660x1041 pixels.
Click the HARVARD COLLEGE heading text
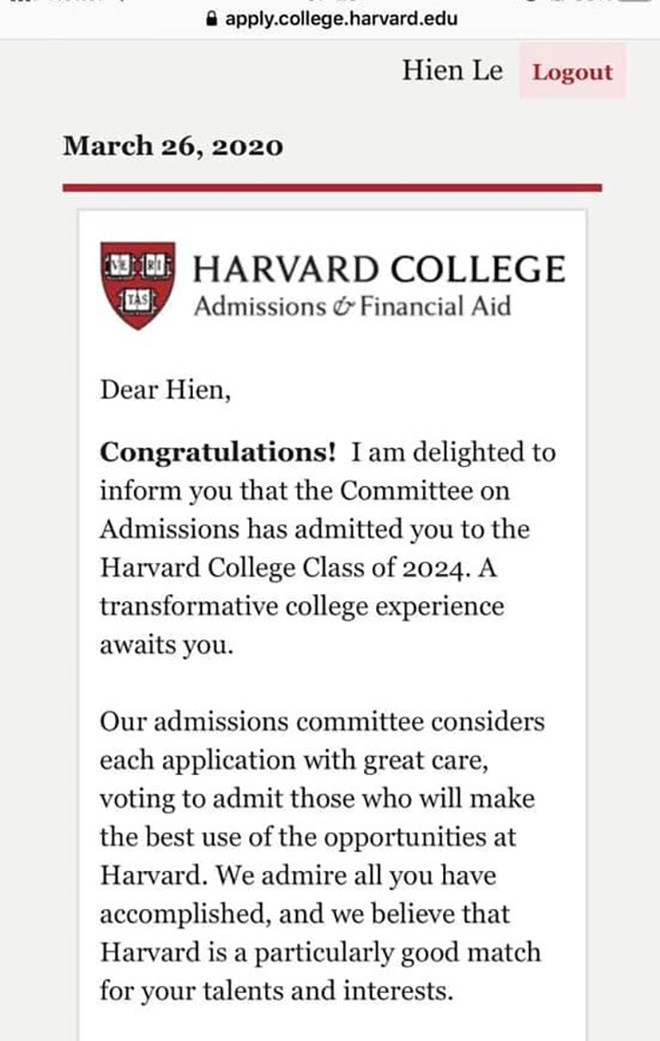(x=378, y=269)
